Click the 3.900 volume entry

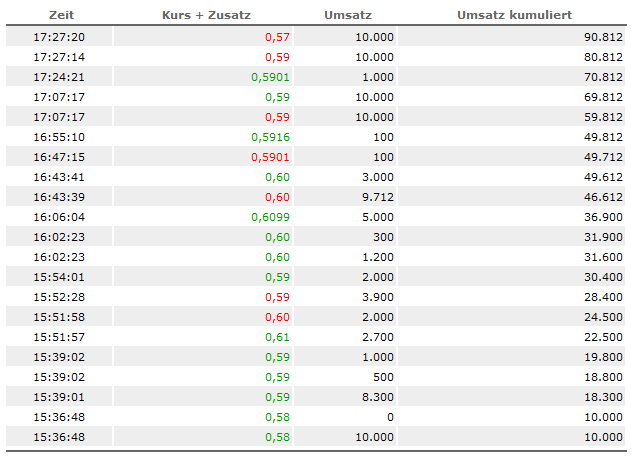pos(377,297)
